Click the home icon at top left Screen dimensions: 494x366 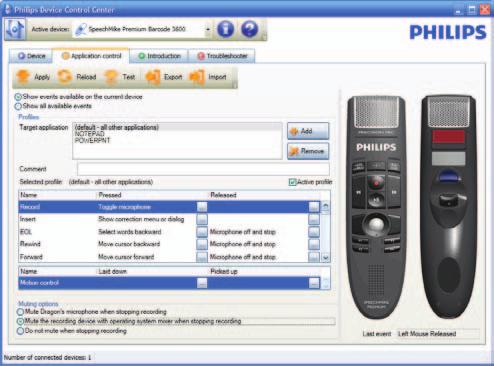tap(15, 29)
